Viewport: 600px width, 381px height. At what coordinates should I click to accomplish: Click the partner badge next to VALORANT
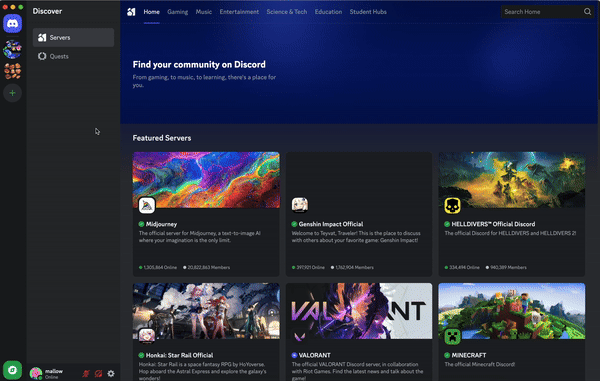point(294,355)
